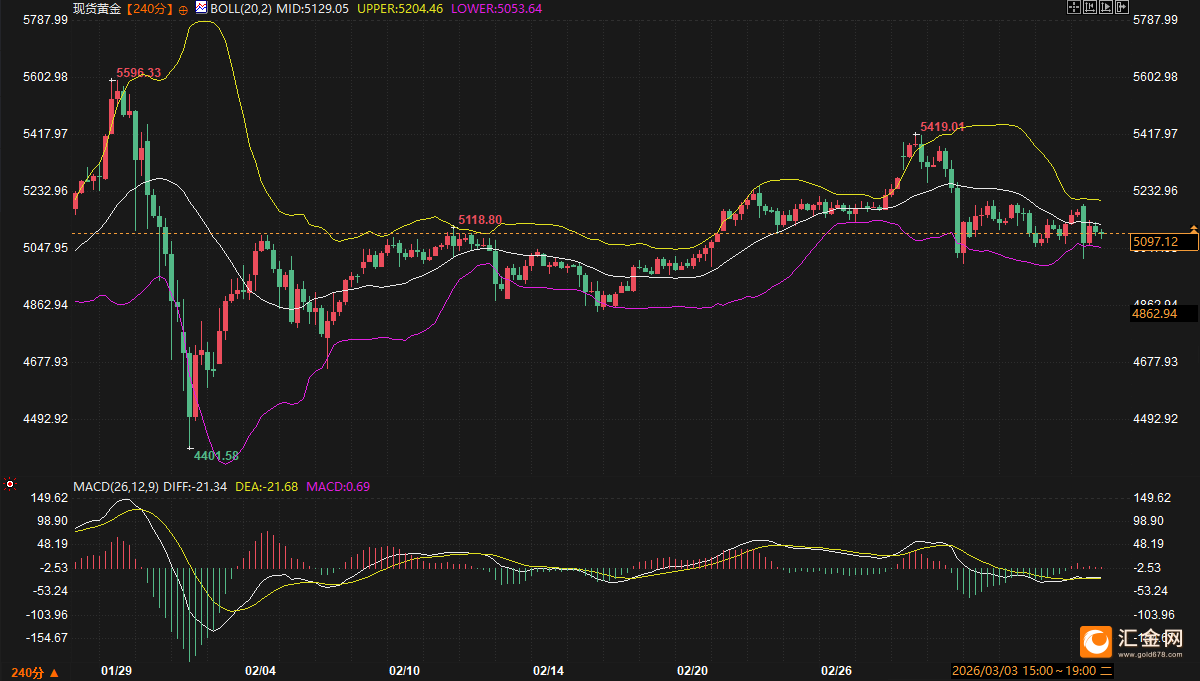Click the orange 4862.94 price label on right axis
The image size is (1200, 681).
[x=1154, y=314]
